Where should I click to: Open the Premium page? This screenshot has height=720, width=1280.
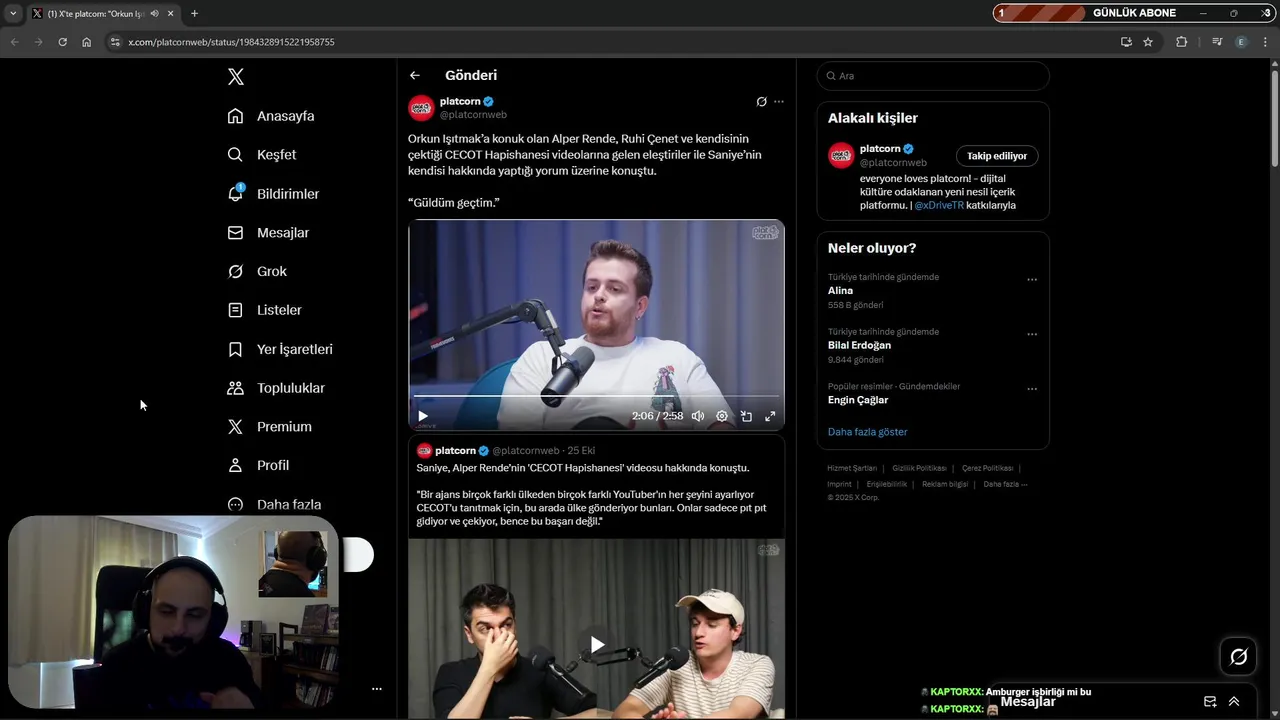pos(269,426)
